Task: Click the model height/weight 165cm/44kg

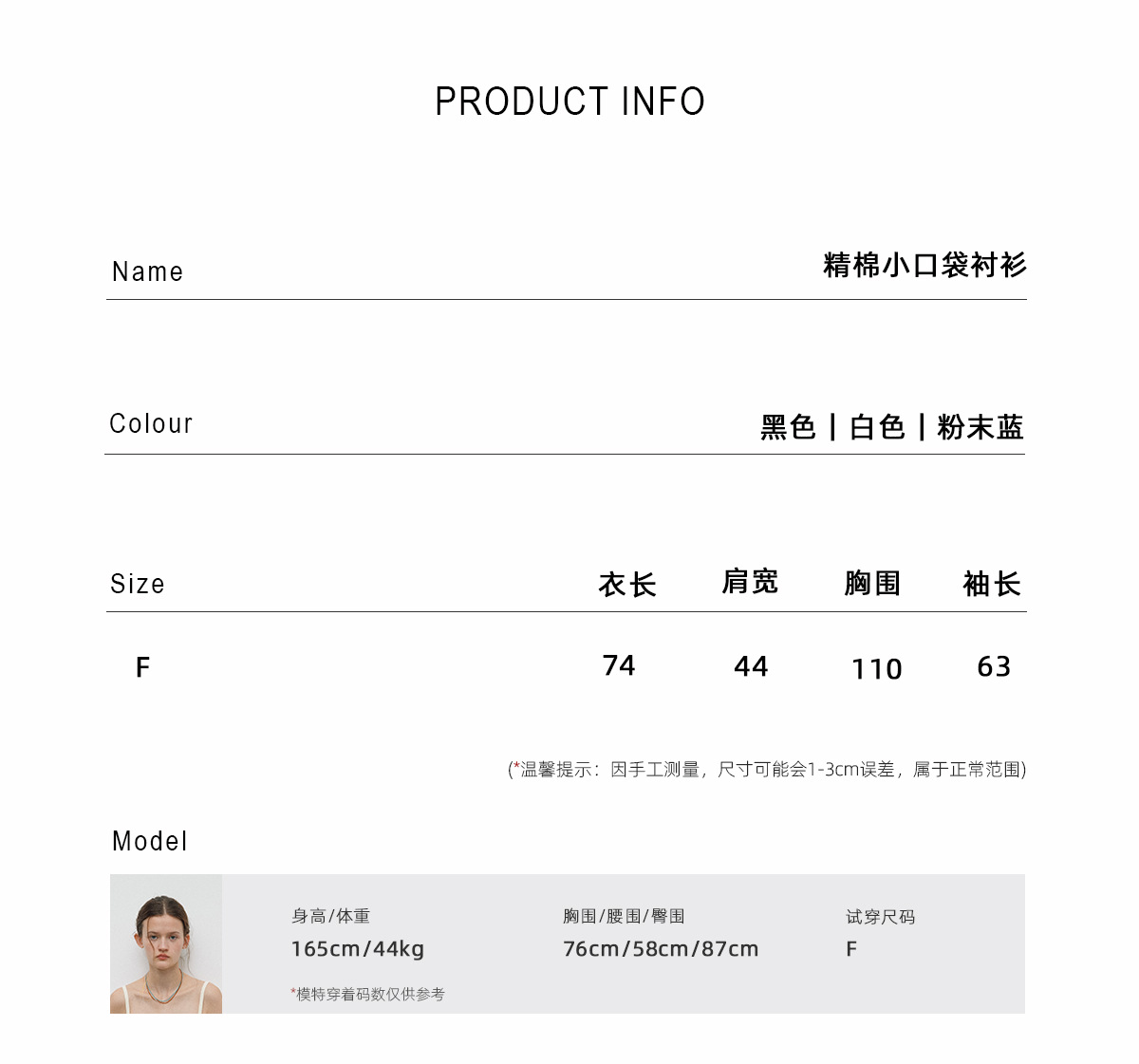Action: [358, 948]
